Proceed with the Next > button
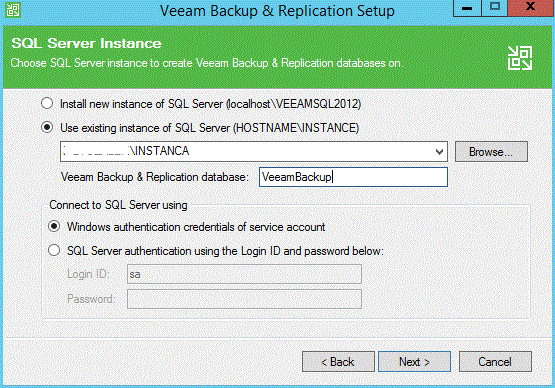 414,361
